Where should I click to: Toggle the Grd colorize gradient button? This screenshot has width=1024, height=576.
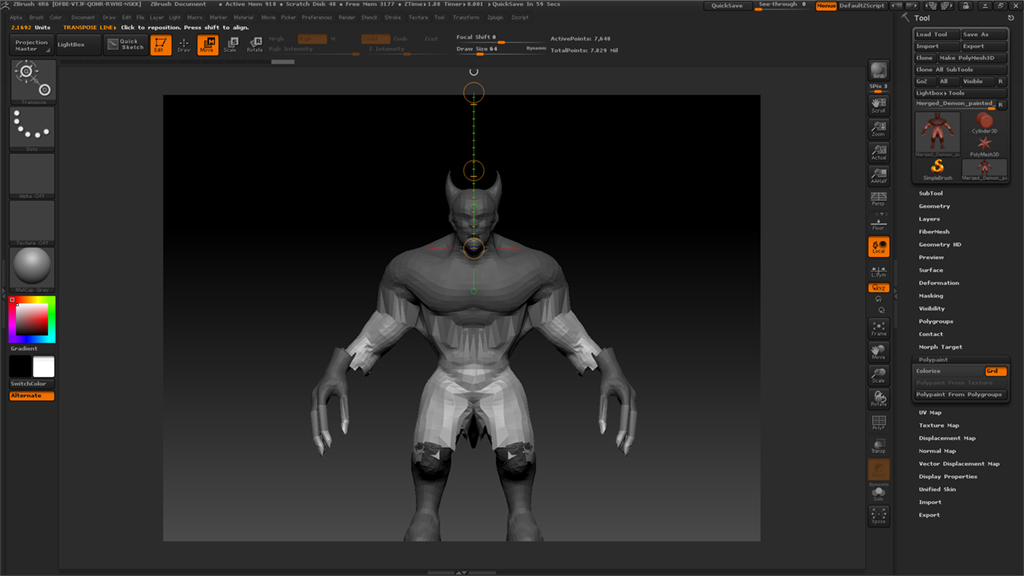click(x=994, y=371)
